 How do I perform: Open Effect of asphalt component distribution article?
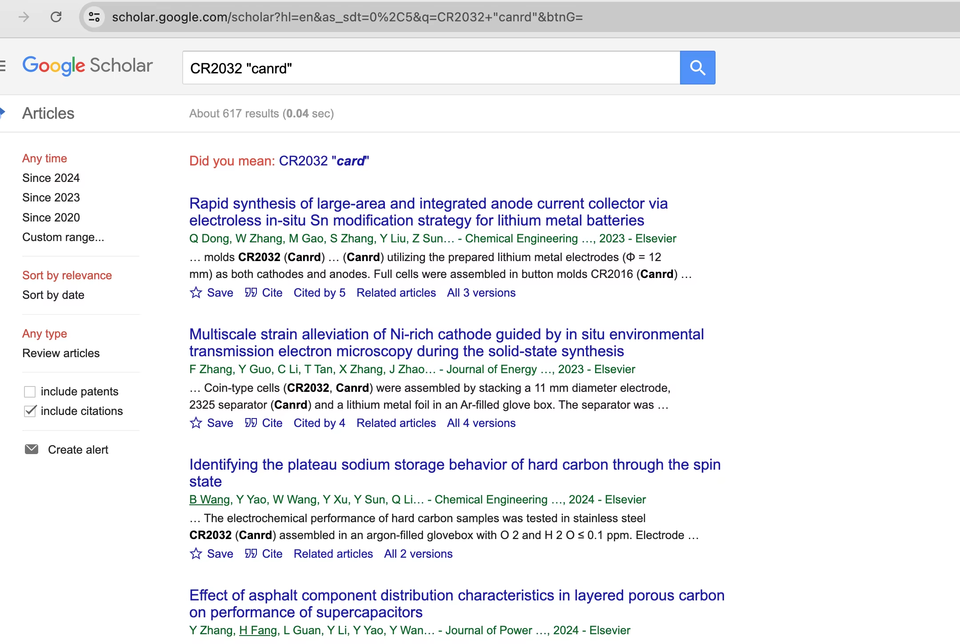pyautogui.click(x=457, y=604)
